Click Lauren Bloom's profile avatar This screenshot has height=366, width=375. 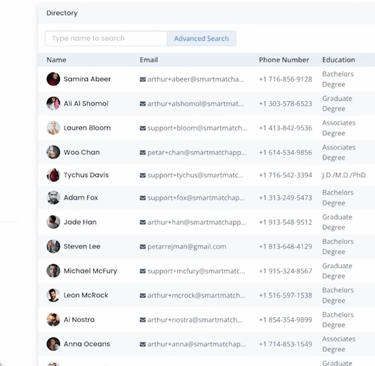tap(53, 128)
